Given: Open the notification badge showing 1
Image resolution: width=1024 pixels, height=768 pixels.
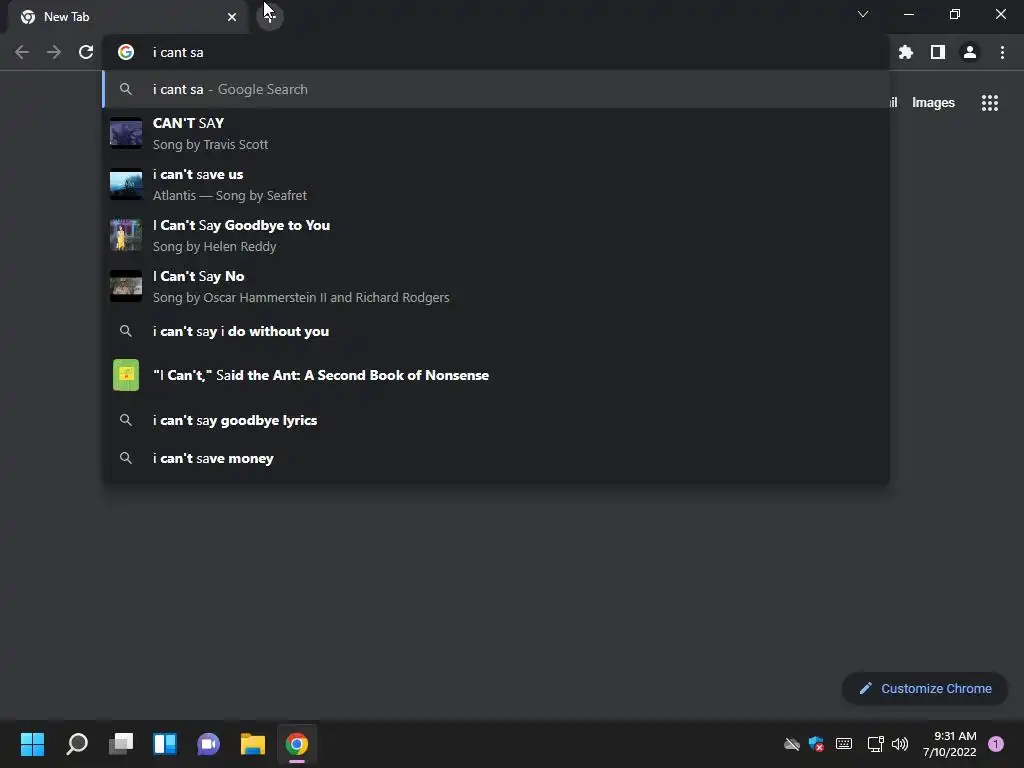Looking at the screenshot, I should [996, 744].
